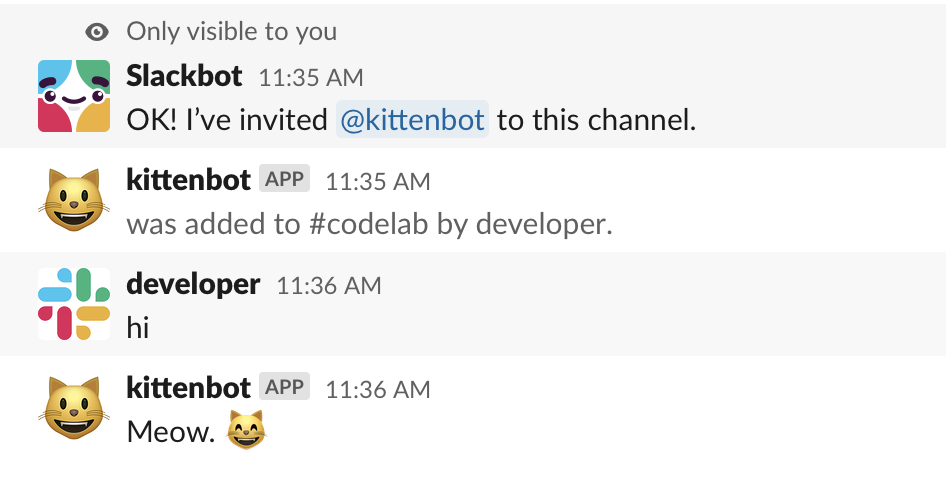946x482 pixels.
Task: Click the eye icon beside "Only visible to you"
Action: coord(97,32)
